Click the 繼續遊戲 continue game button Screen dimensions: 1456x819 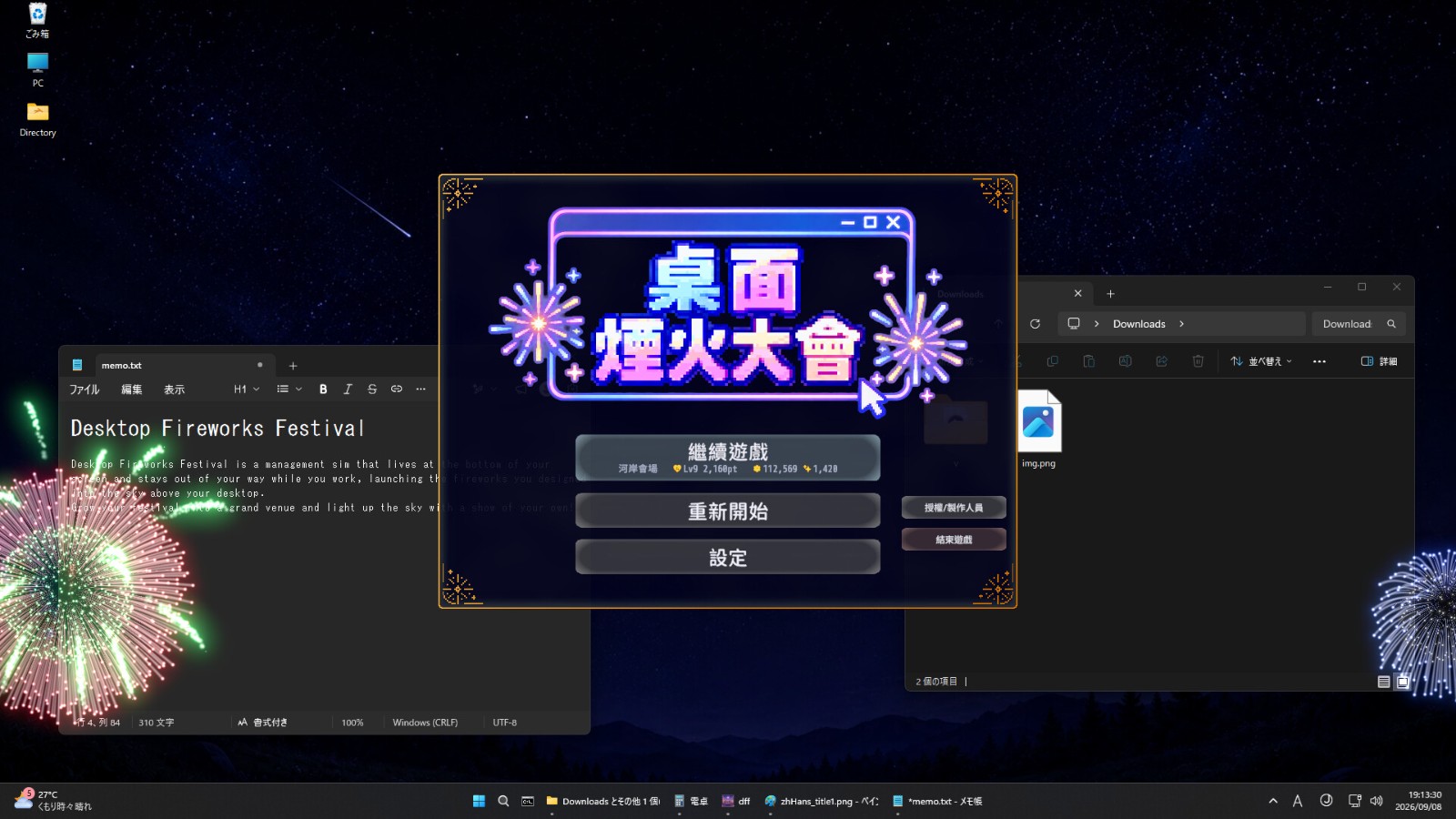point(727,457)
